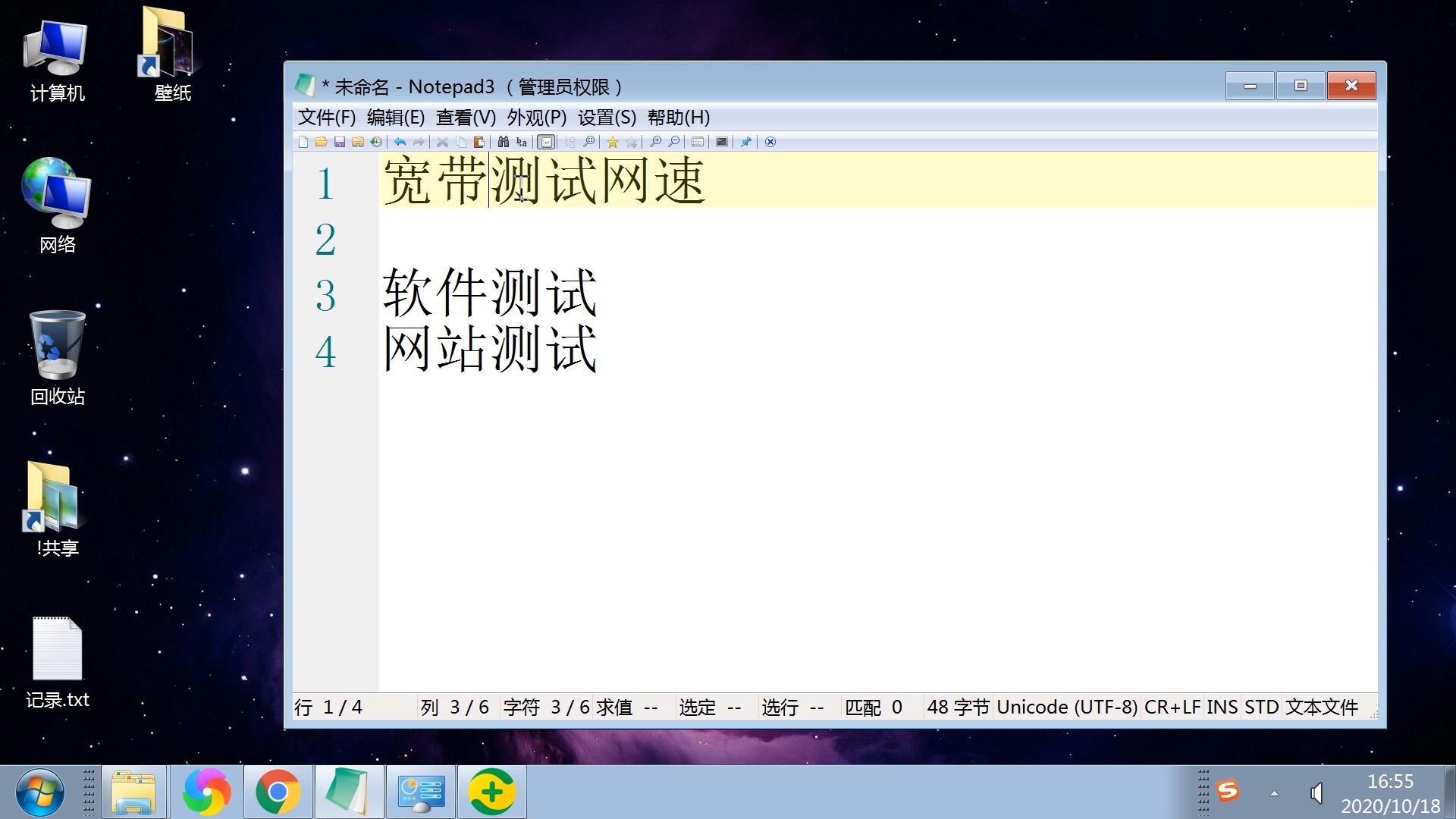1456x819 pixels.
Task: Open Replace with the 'ba' icon
Action: pos(521,142)
